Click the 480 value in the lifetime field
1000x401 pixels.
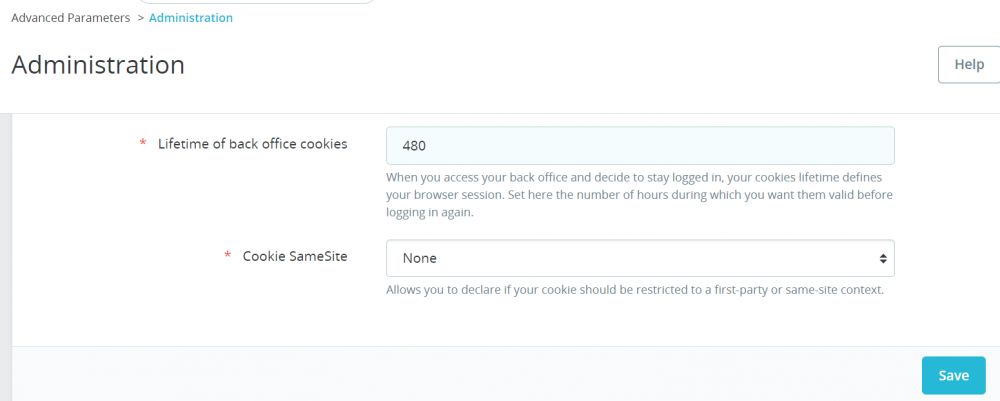click(x=414, y=146)
